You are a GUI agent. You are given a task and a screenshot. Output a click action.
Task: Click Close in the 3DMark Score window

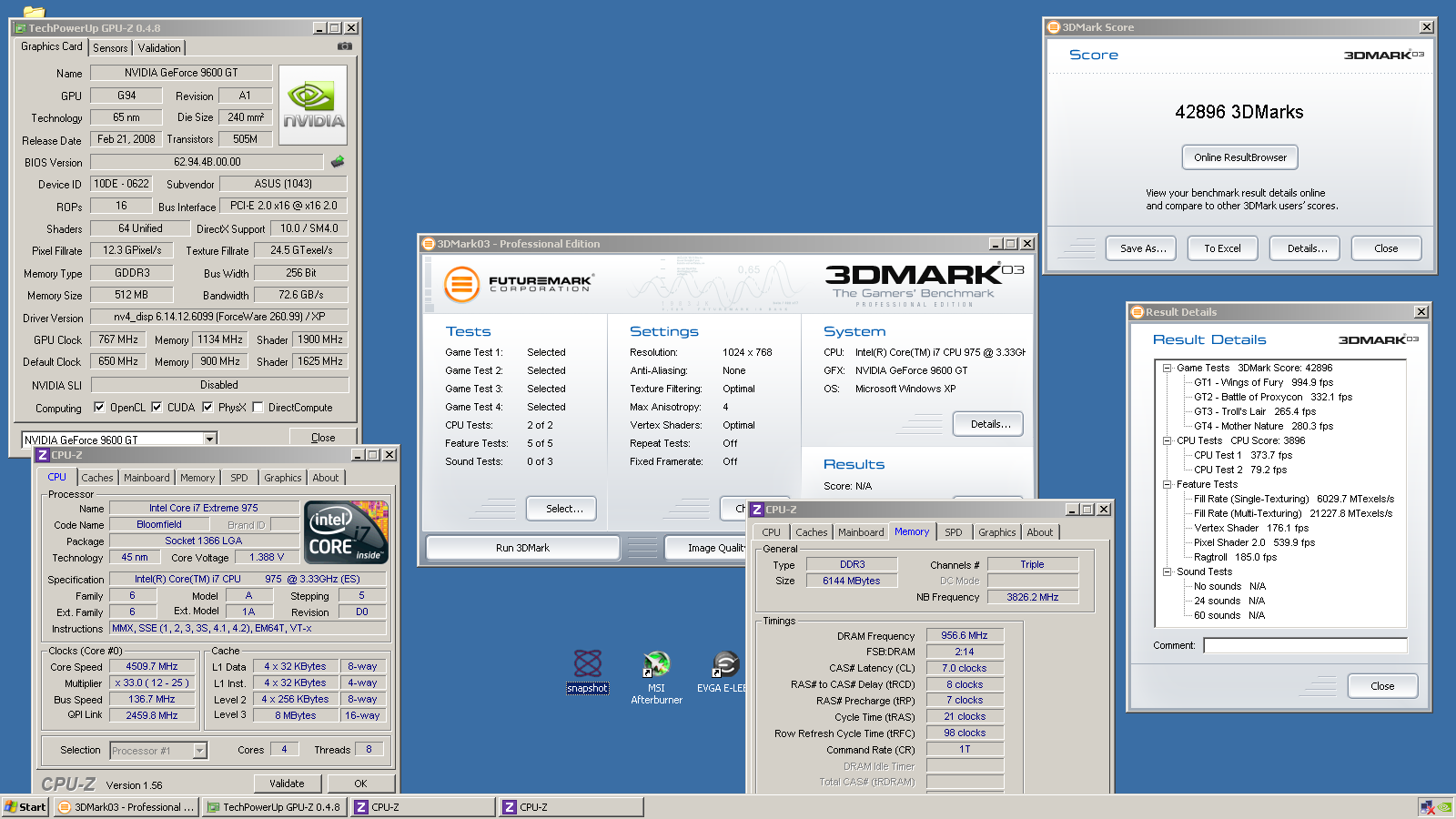click(x=1386, y=248)
